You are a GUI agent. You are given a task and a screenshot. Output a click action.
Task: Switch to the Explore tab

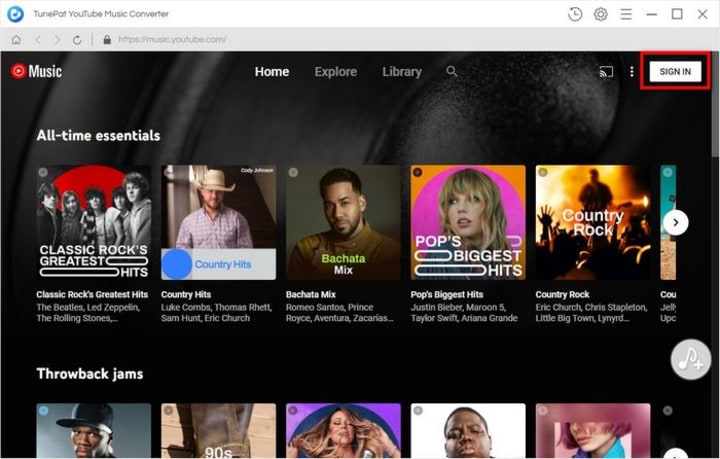(336, 72)
